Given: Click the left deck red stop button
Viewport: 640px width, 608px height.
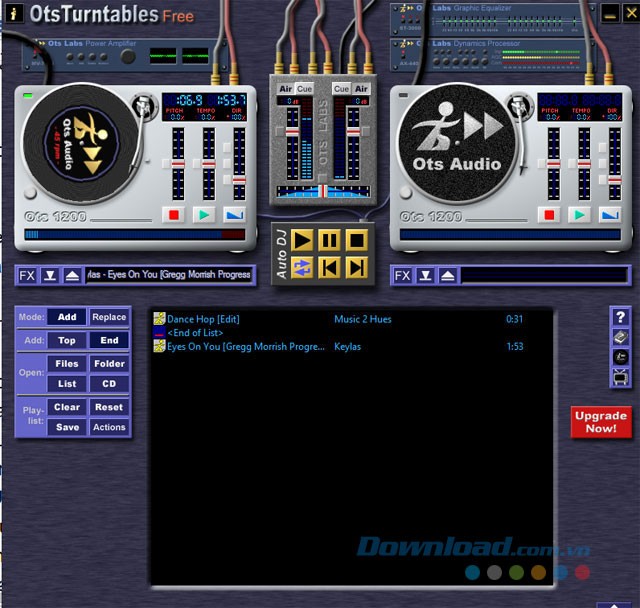Looking at the screenshot, I should point(175,214).
